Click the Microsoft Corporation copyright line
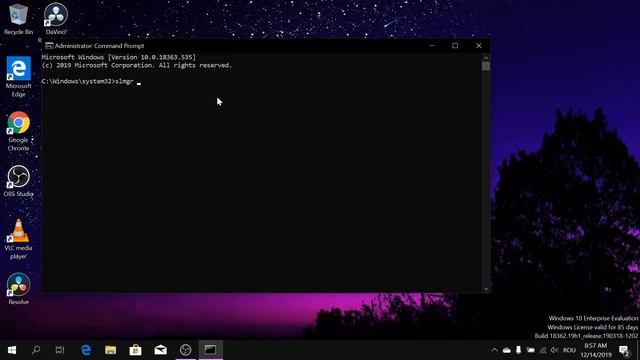 pos(137,65)
